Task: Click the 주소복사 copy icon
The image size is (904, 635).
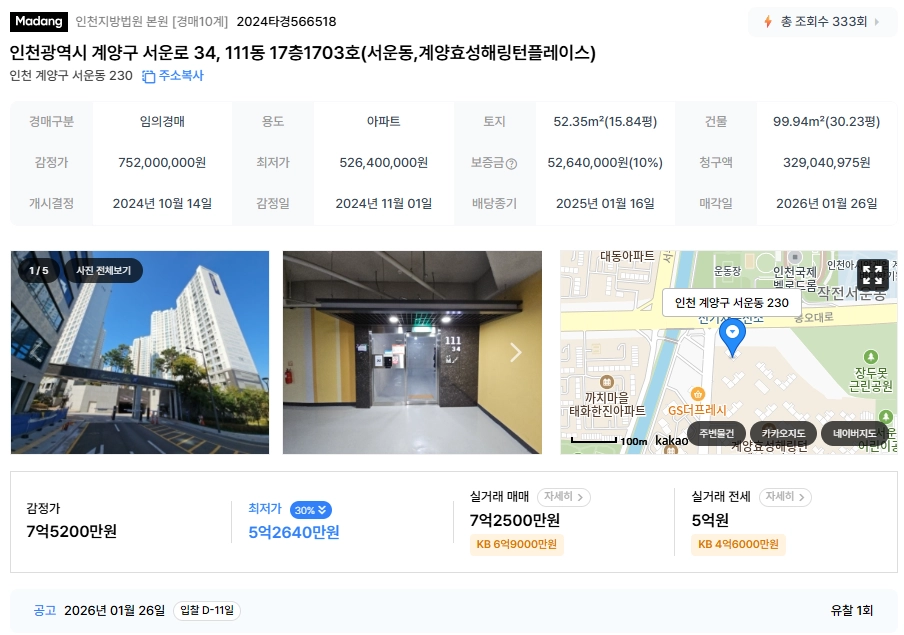Action: coord(149,76)
